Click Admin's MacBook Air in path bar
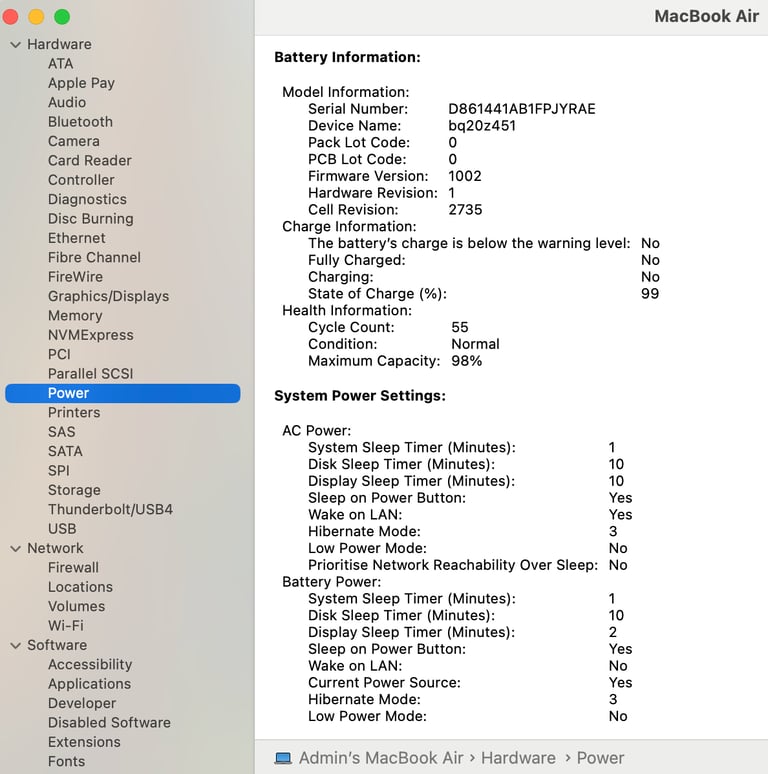The height and width of the screenshot is (774, 768). coord(381,758)
